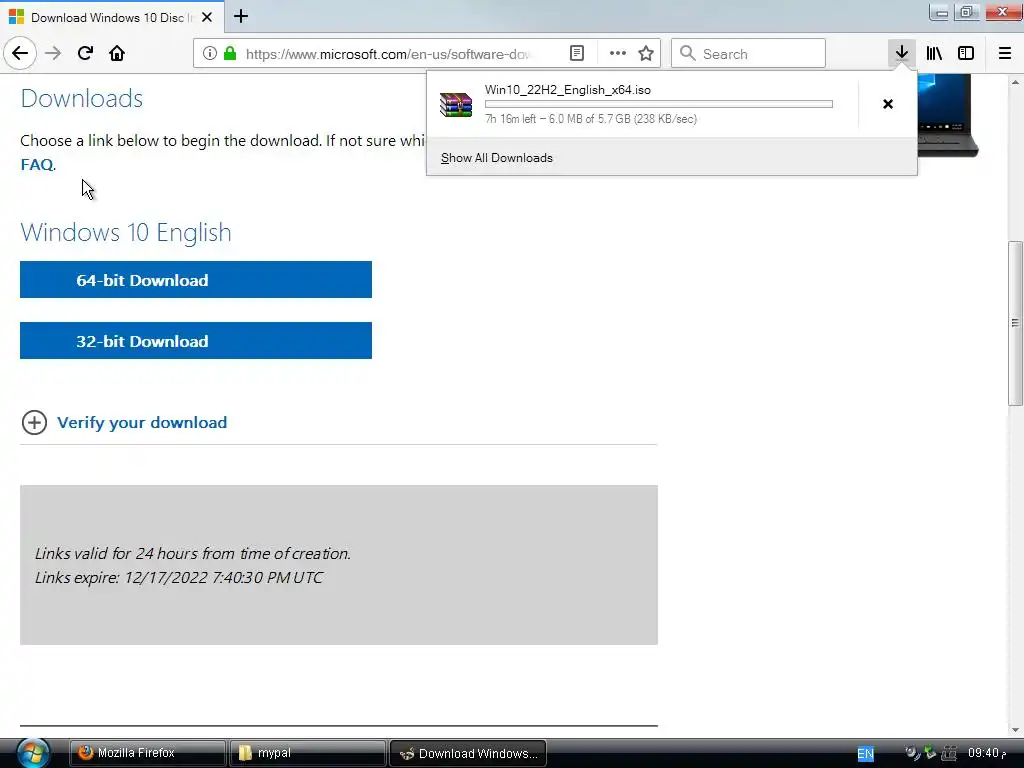The height and width of the screenshot is (768, 1024).
Task: Open the Library bookshelf icon
Action: click(x=934, y=54)
